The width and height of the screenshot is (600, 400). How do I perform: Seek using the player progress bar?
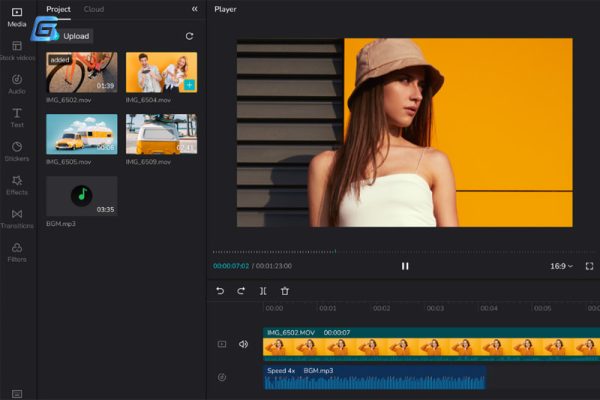[404, 251]
